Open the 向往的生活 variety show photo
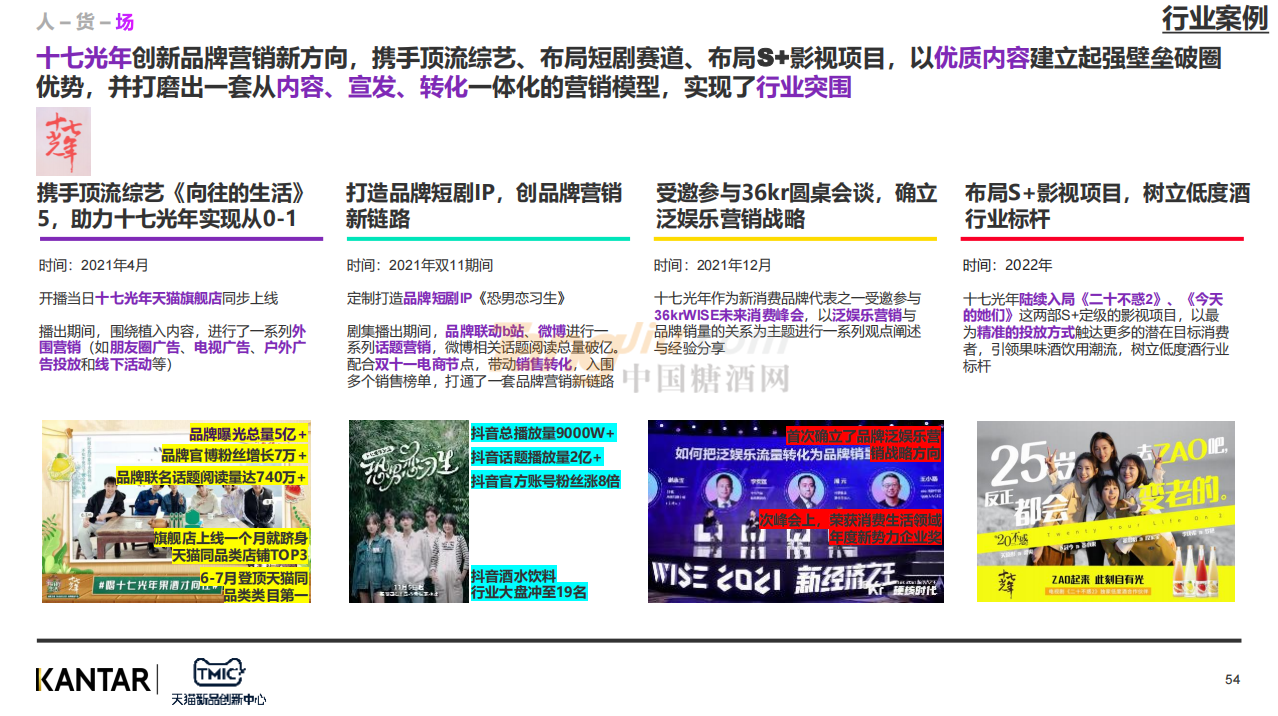Screen dimensions: 1278x716 coord(176,511)
